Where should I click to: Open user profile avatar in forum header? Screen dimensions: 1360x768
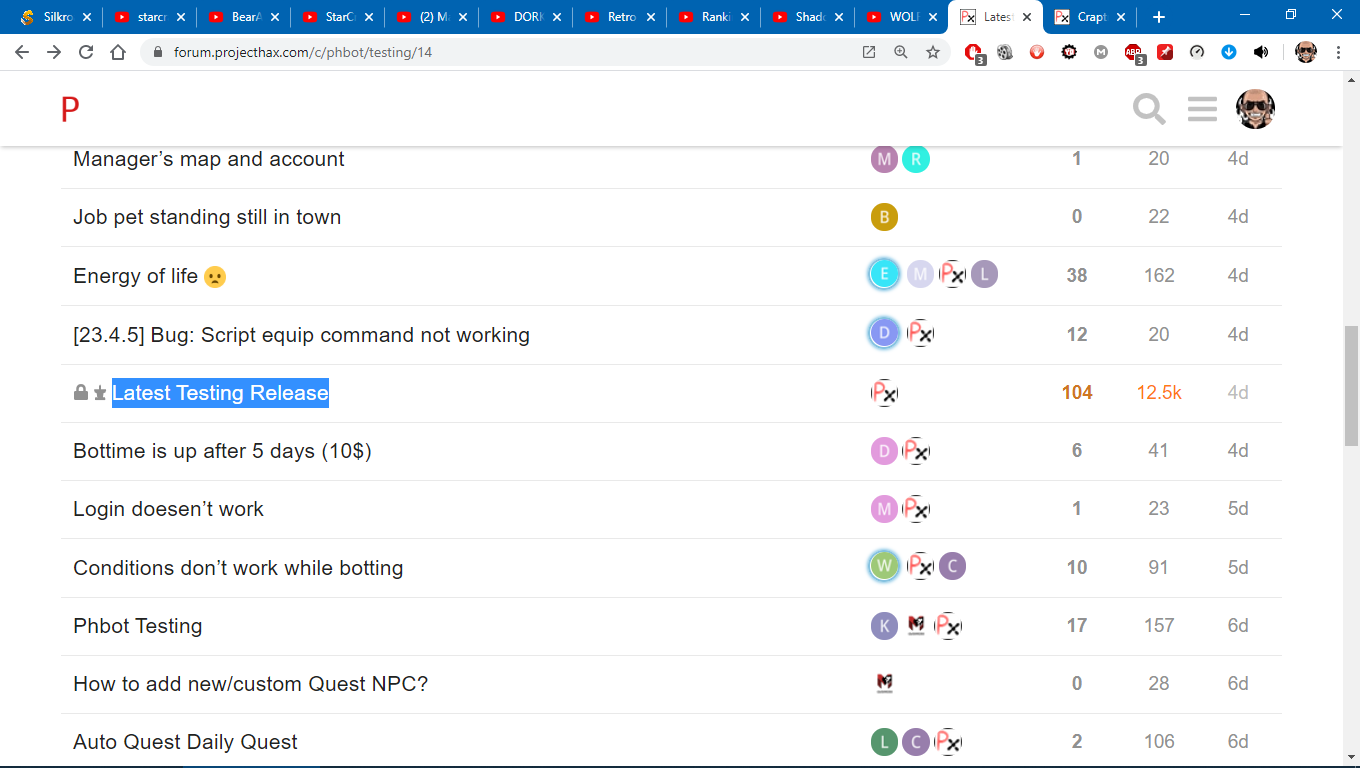pos(1255,109)
